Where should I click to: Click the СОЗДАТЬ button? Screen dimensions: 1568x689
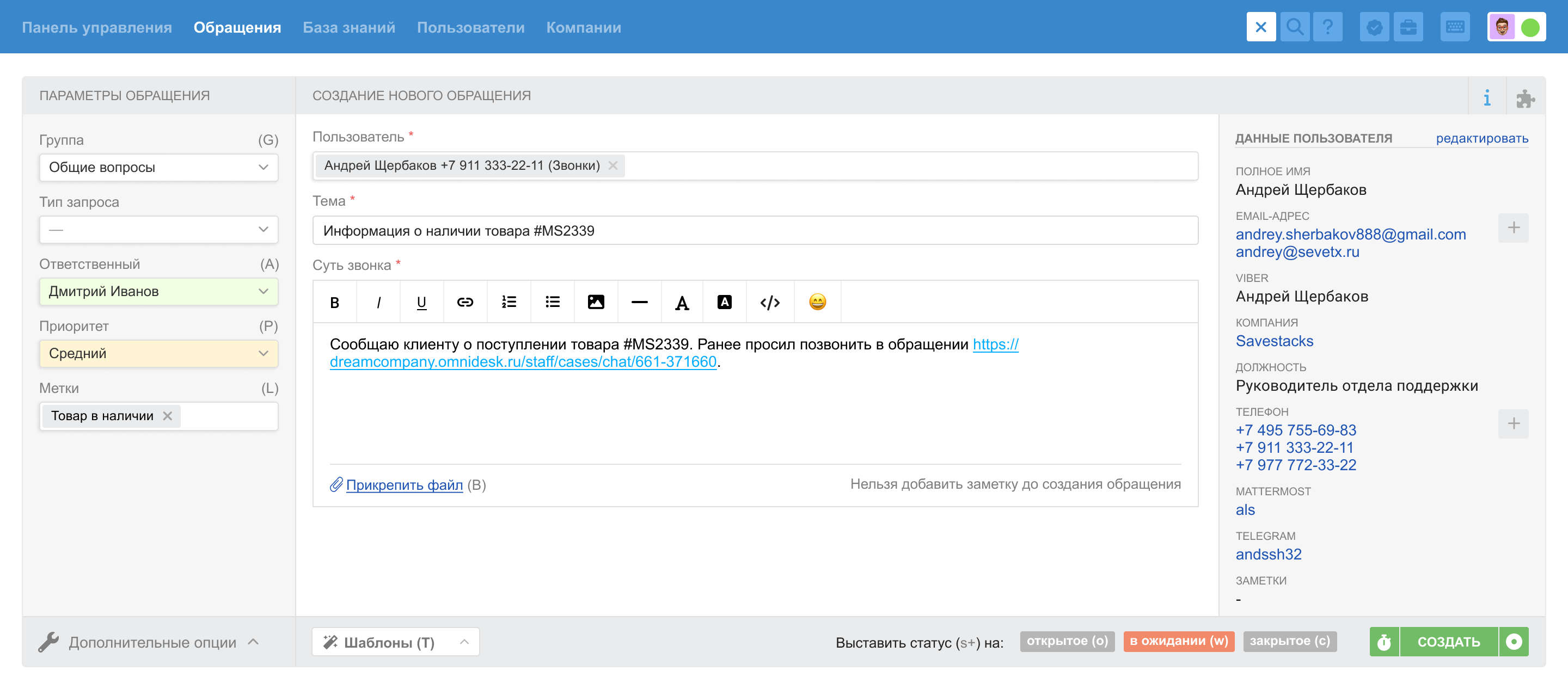coord(1448,642)
